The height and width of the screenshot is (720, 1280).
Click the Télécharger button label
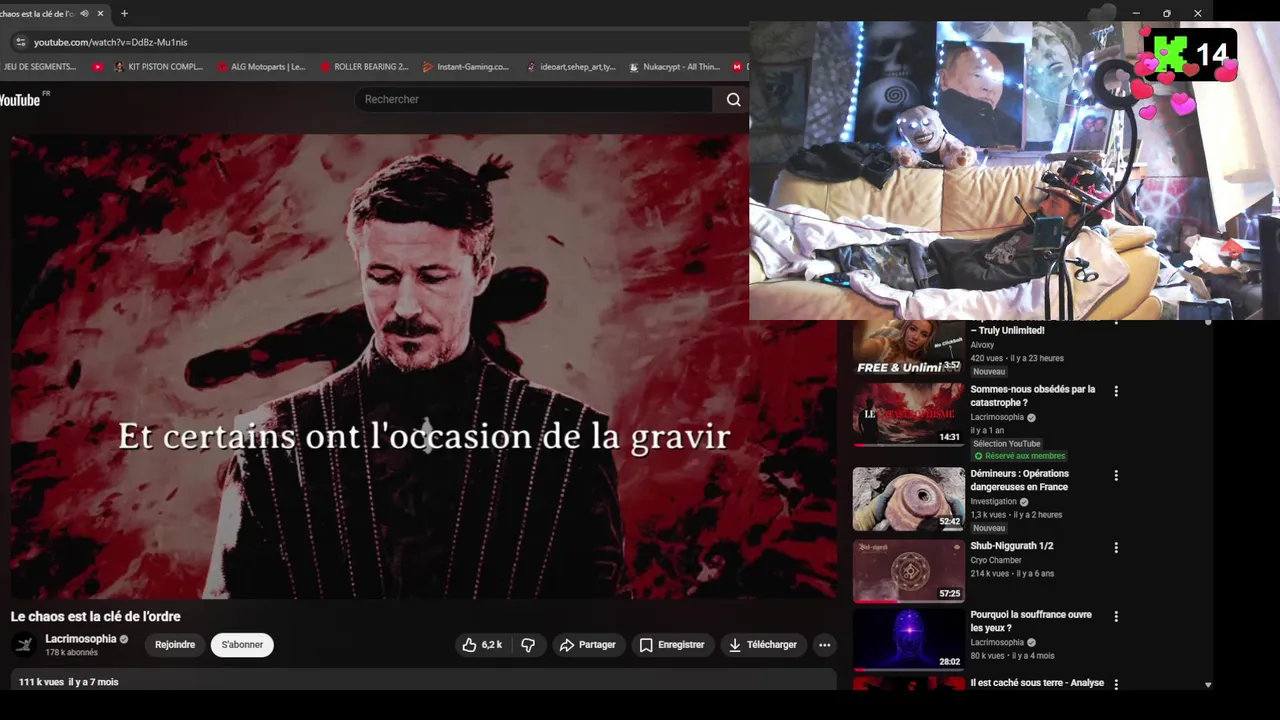[x=772, y=645]
